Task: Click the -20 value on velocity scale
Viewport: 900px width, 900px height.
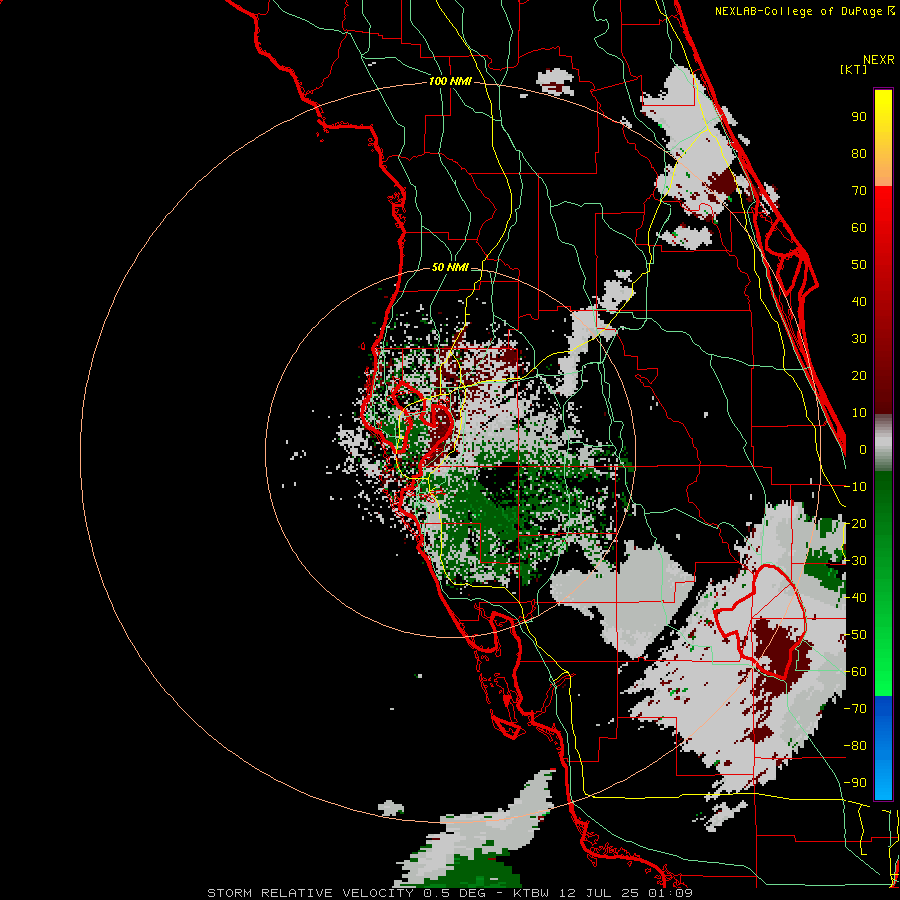Action: coord(856,524)
